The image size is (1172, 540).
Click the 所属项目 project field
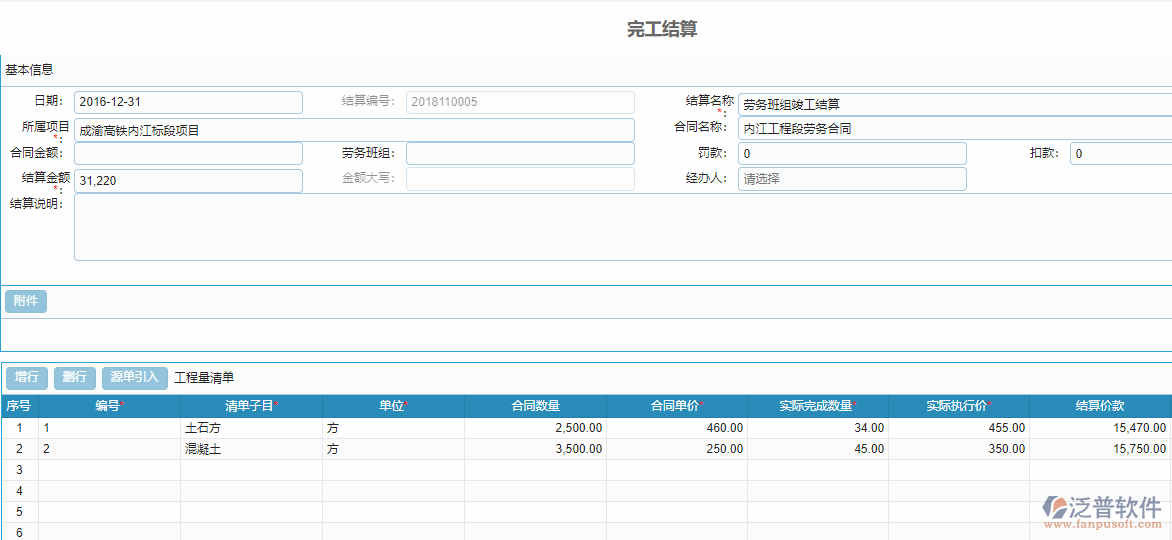coord(354,130)
